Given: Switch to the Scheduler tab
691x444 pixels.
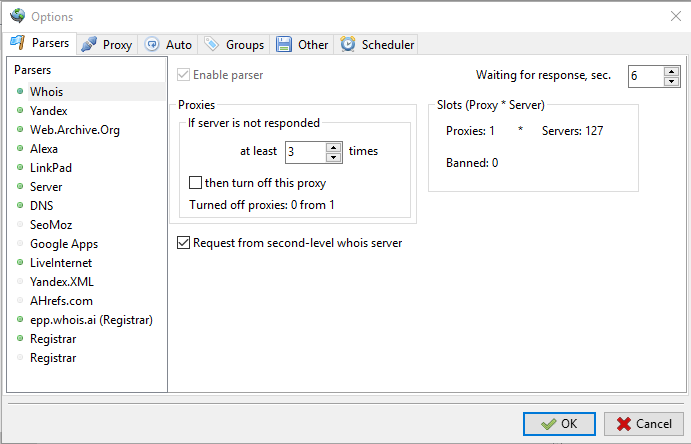Looking at the screenshot, I should tap(376, 44).
